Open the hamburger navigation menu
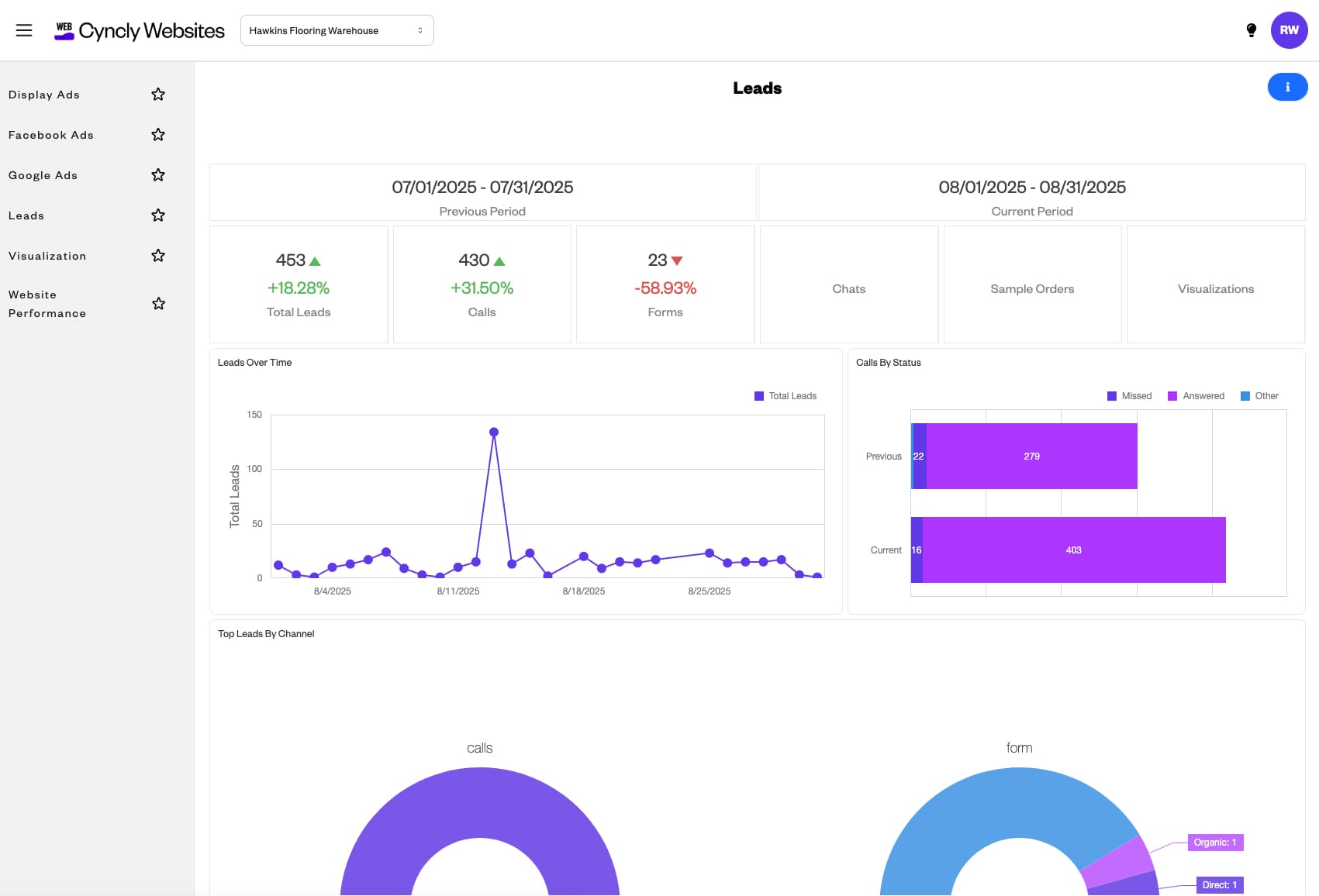The width and height of the screenshot is (1319, 896). pyautogui.click(x=24, y=29)
